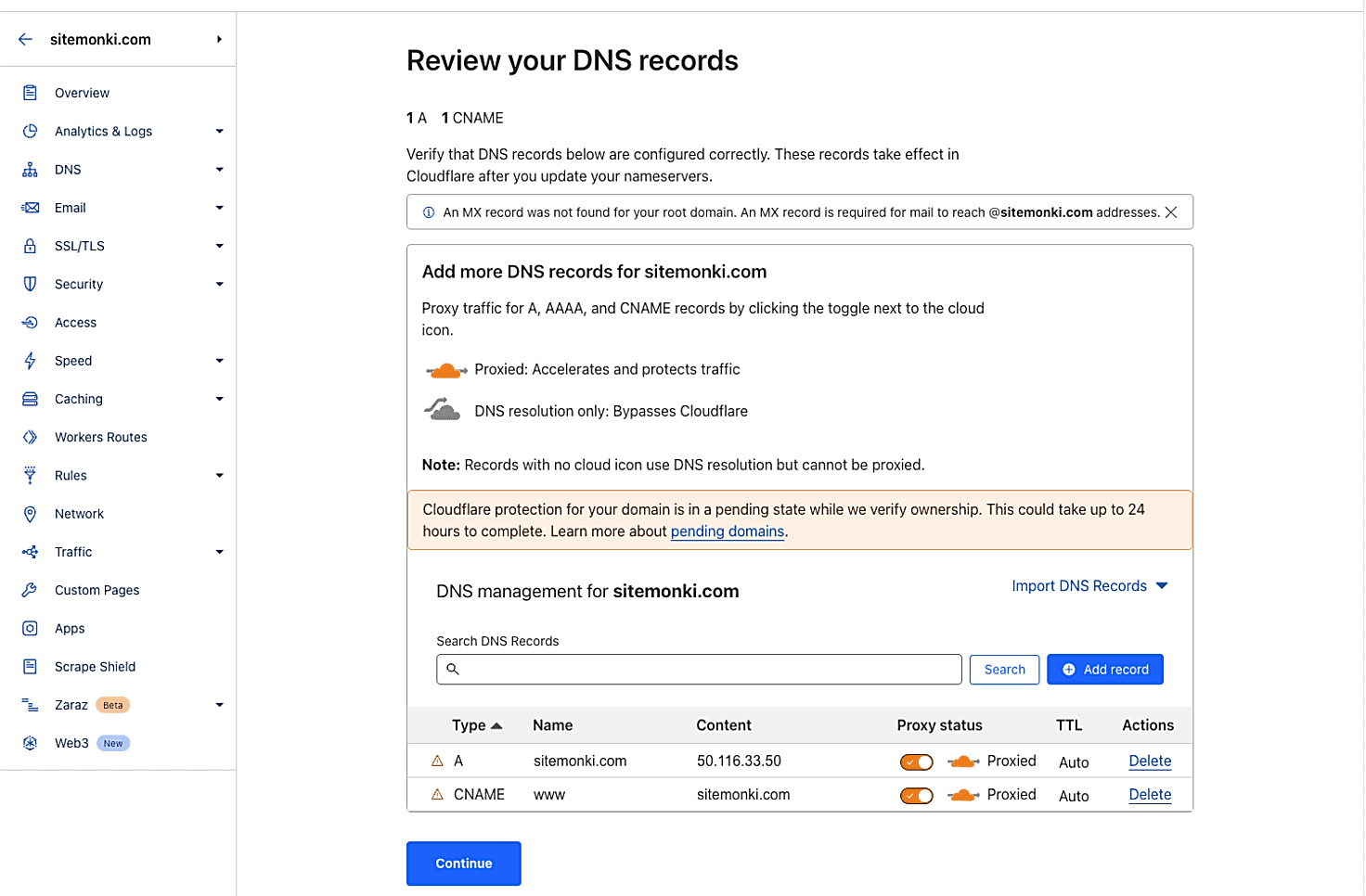Click the Network location pin icon
The height and width of the screenshot is (896, 1366).
point(30,514)
